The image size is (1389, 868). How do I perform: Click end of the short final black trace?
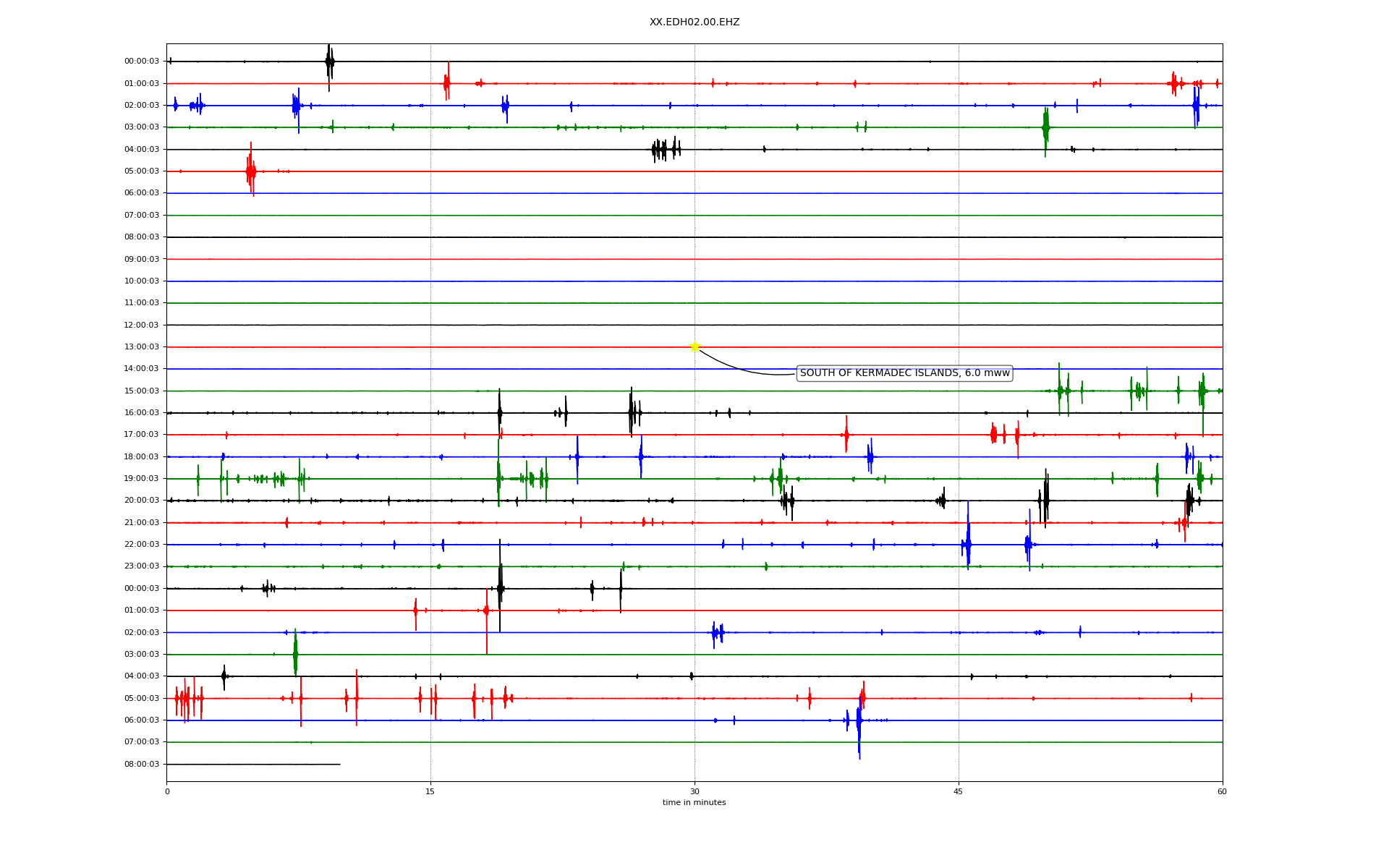339,764
